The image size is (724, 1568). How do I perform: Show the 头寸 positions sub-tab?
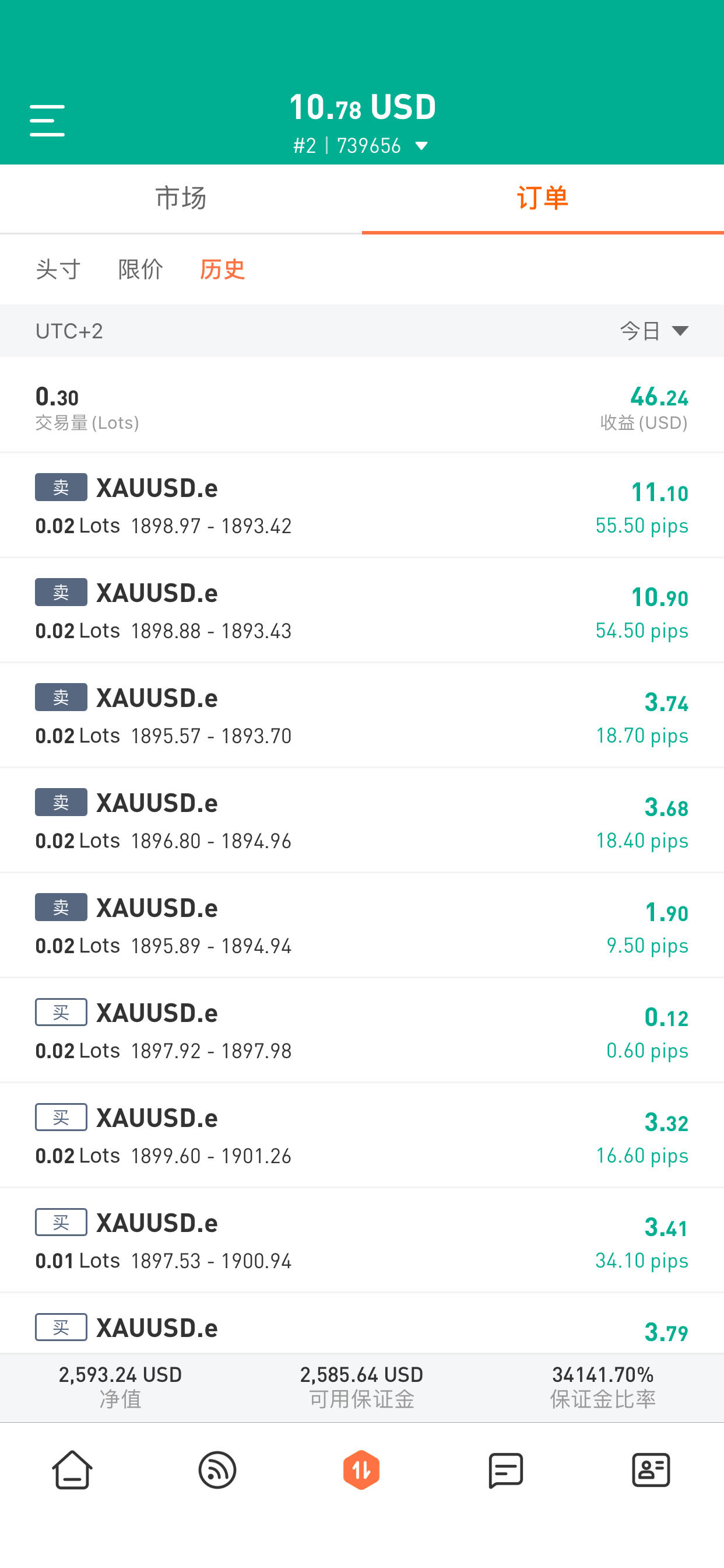(58, 269)
